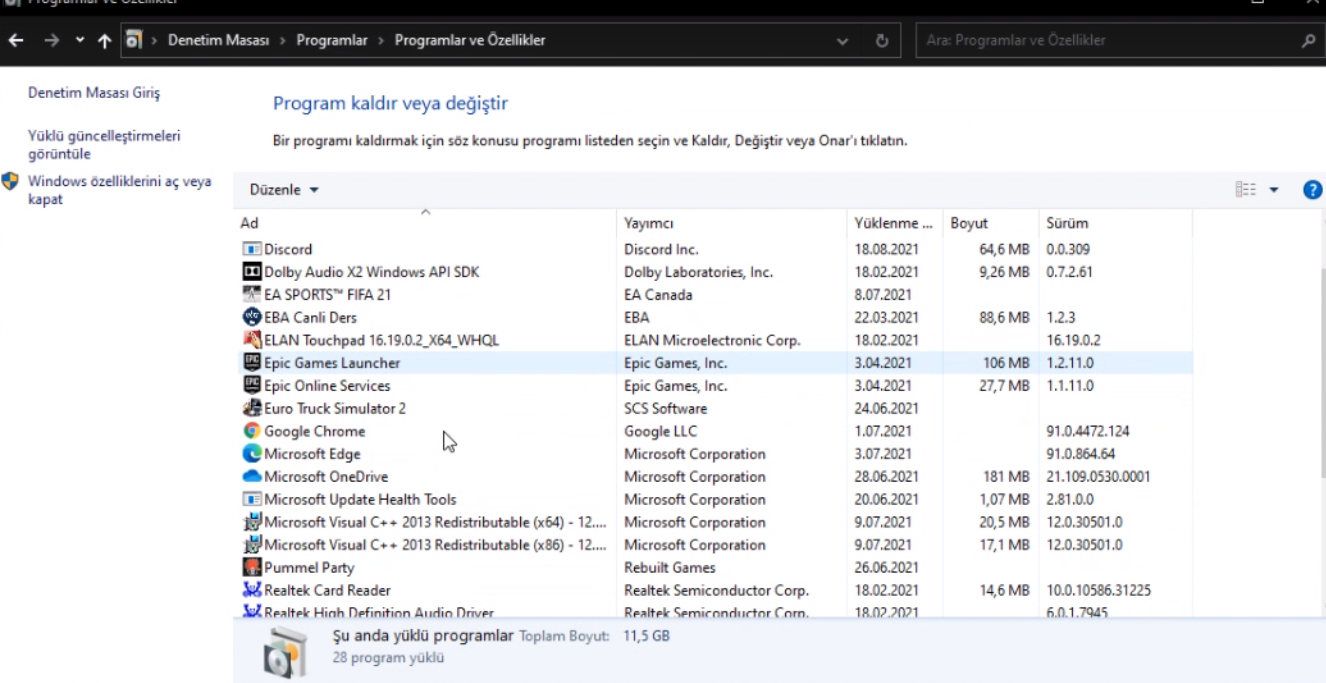Expand the view options dropdown arrow
Screen dimensions: 1326x683
(1274, 190)
